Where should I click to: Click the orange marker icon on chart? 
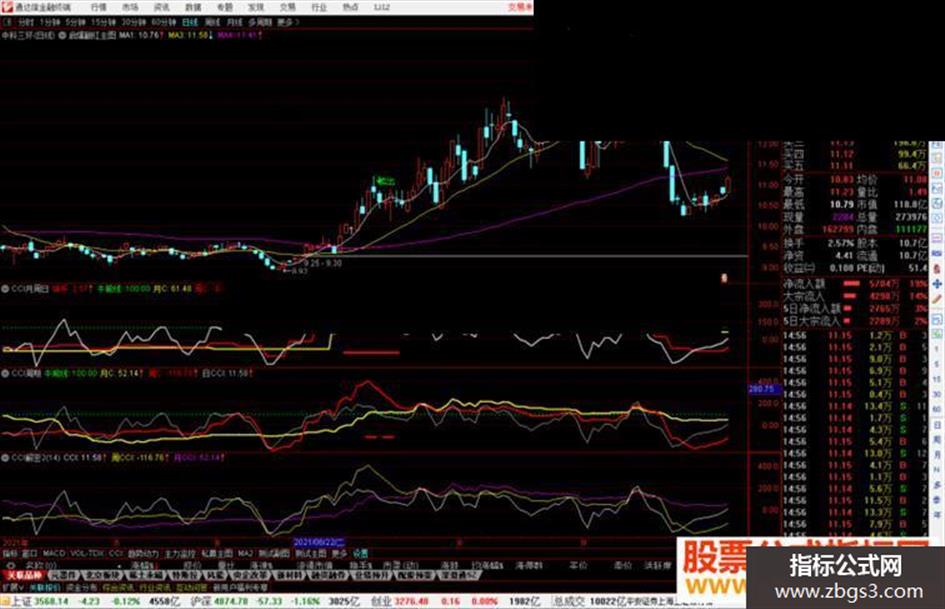724,278
